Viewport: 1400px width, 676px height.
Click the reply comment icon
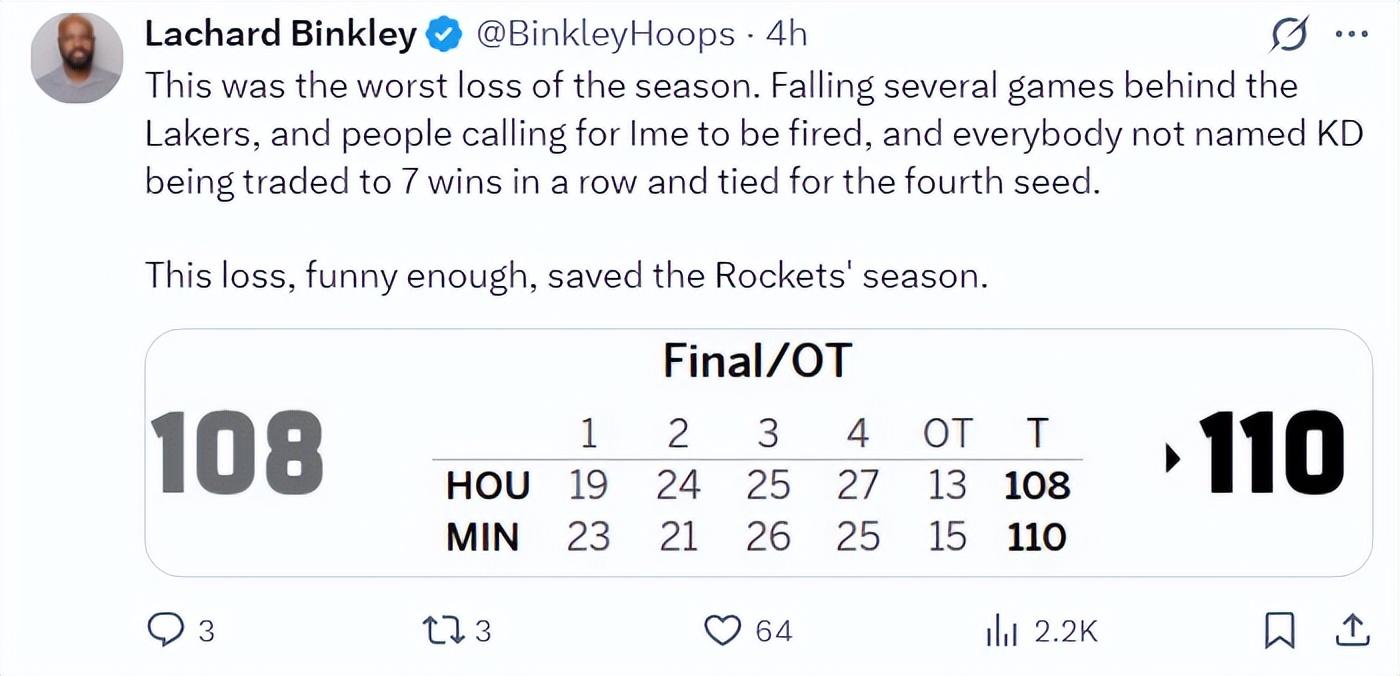pos(164,630)
